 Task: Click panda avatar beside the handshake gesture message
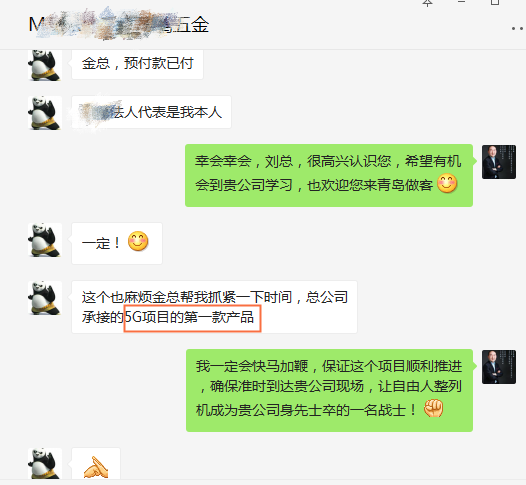point(45,463)
